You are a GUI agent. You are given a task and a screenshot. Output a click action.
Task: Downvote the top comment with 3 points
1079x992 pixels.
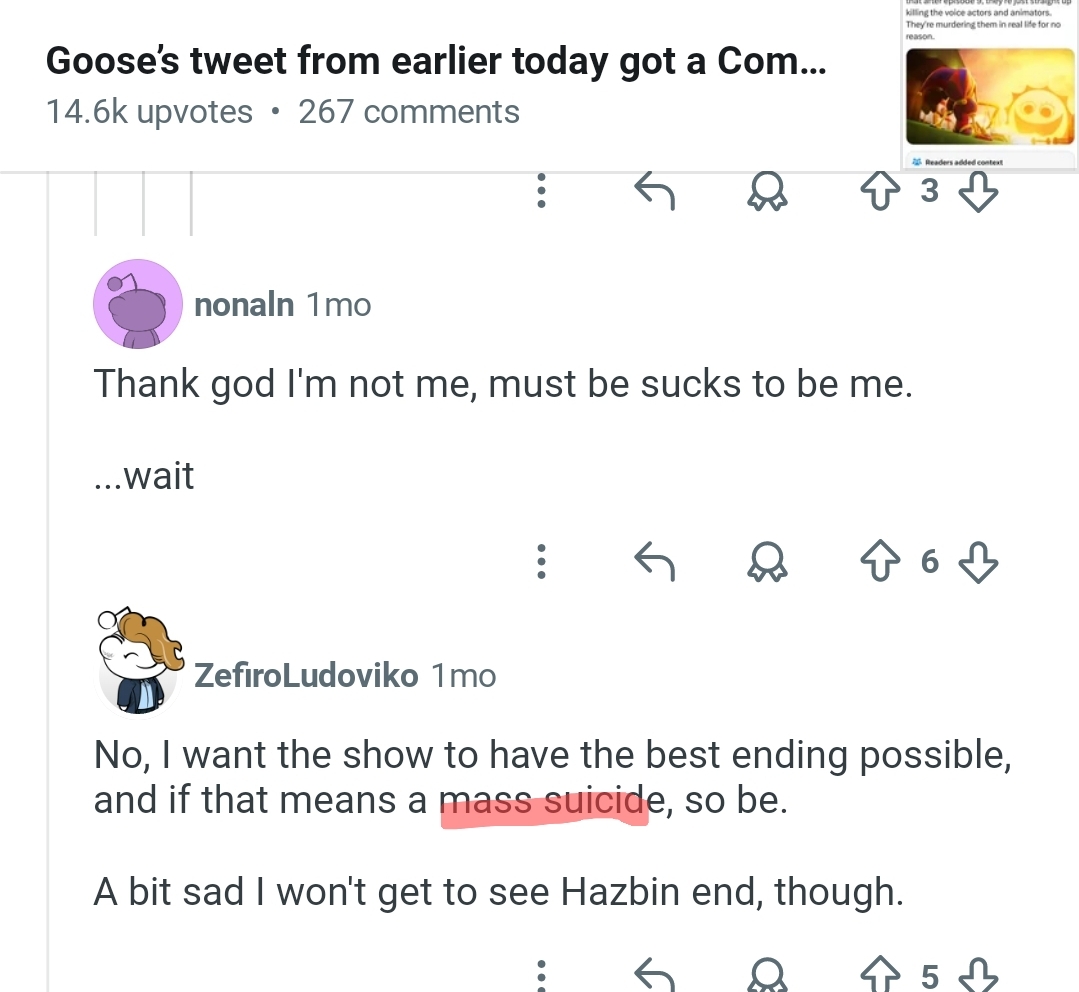[979, 191]
